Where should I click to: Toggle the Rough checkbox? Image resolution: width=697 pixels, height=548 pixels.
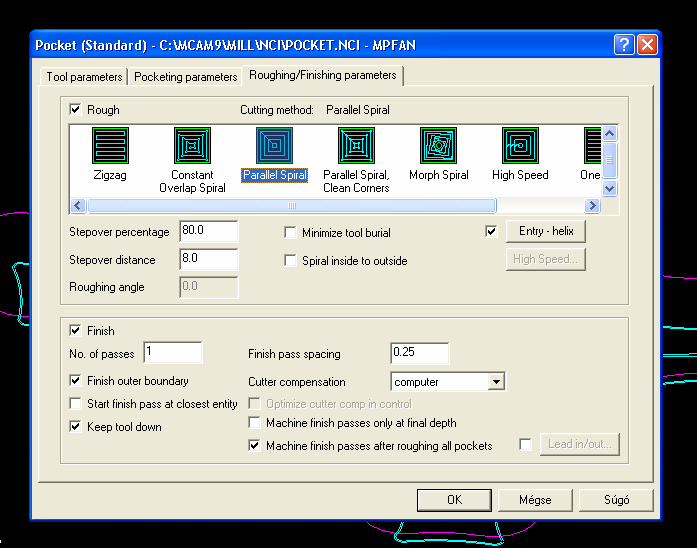click(x=76, y=109)
